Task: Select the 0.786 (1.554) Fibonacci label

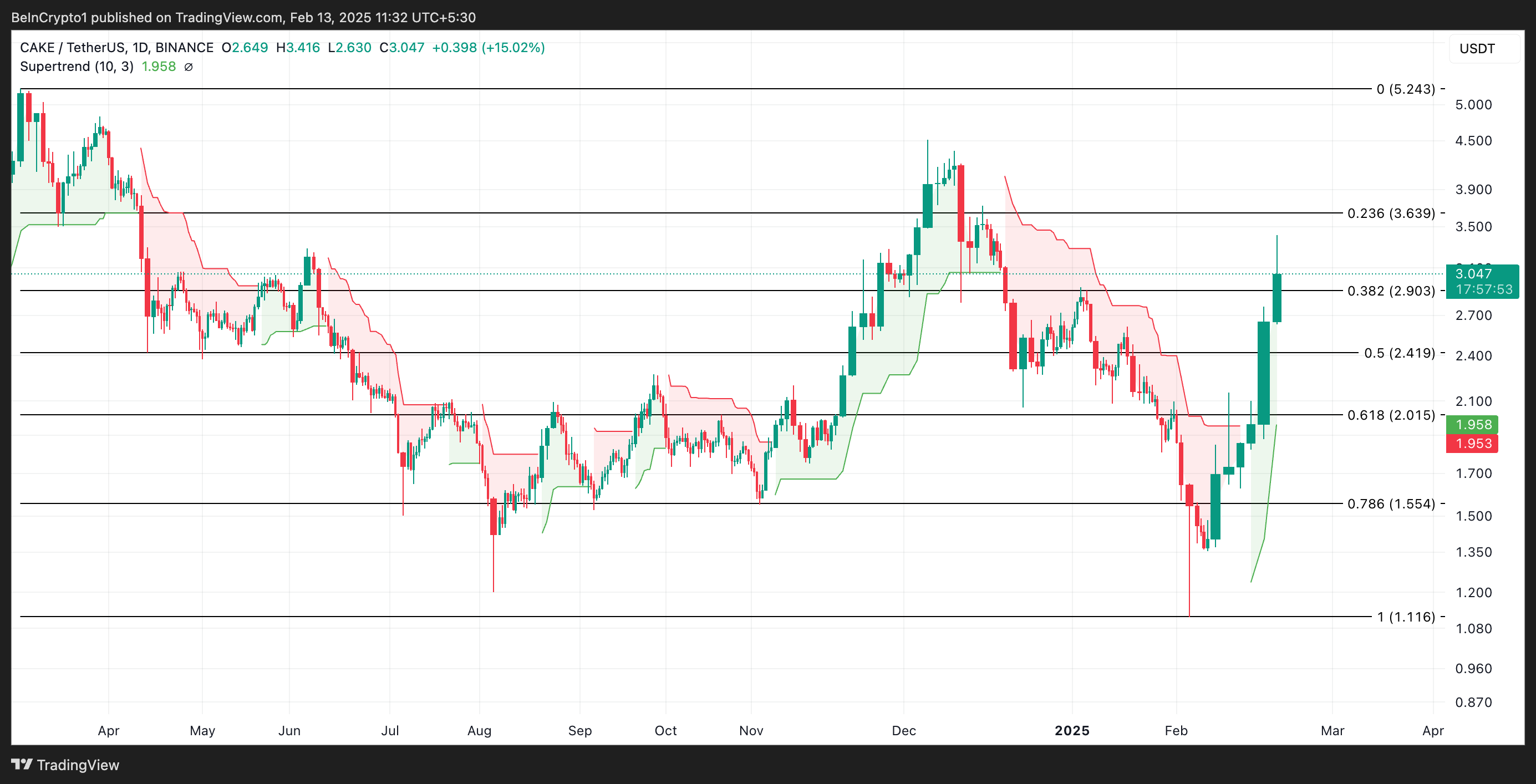Action: coord(1391,504)
